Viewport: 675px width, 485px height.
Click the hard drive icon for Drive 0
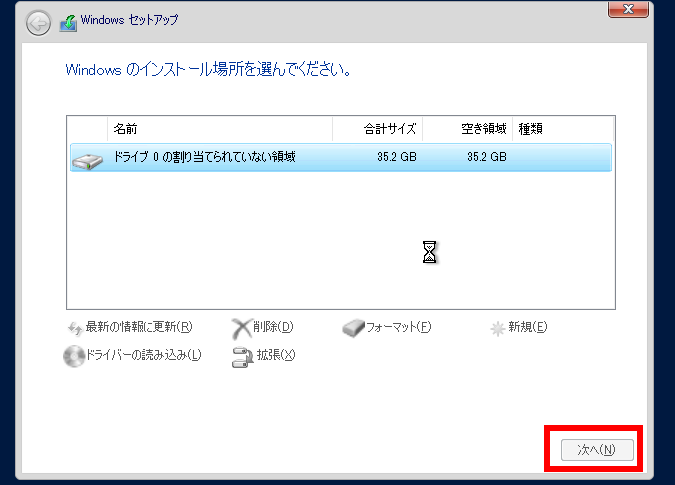coord(87,161)
